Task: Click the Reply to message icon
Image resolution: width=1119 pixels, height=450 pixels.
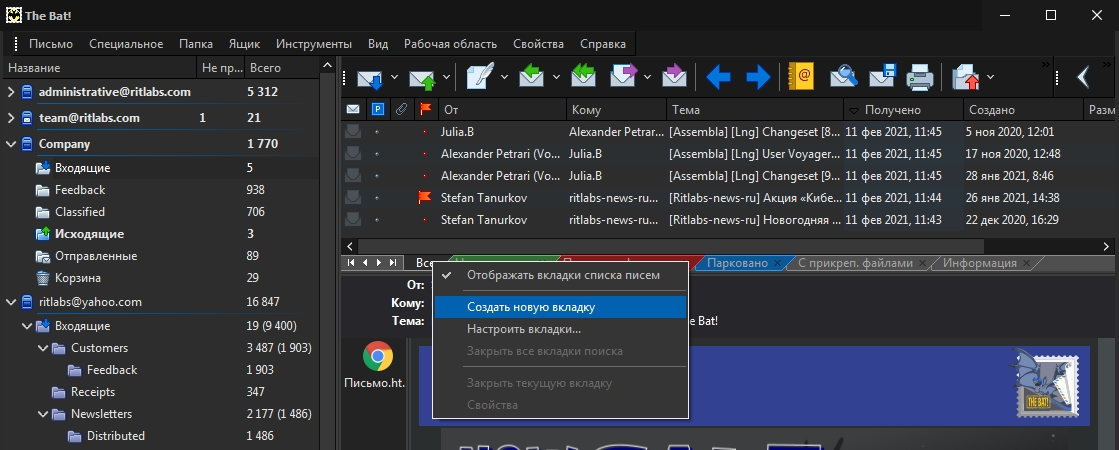Action: (532, 76)
